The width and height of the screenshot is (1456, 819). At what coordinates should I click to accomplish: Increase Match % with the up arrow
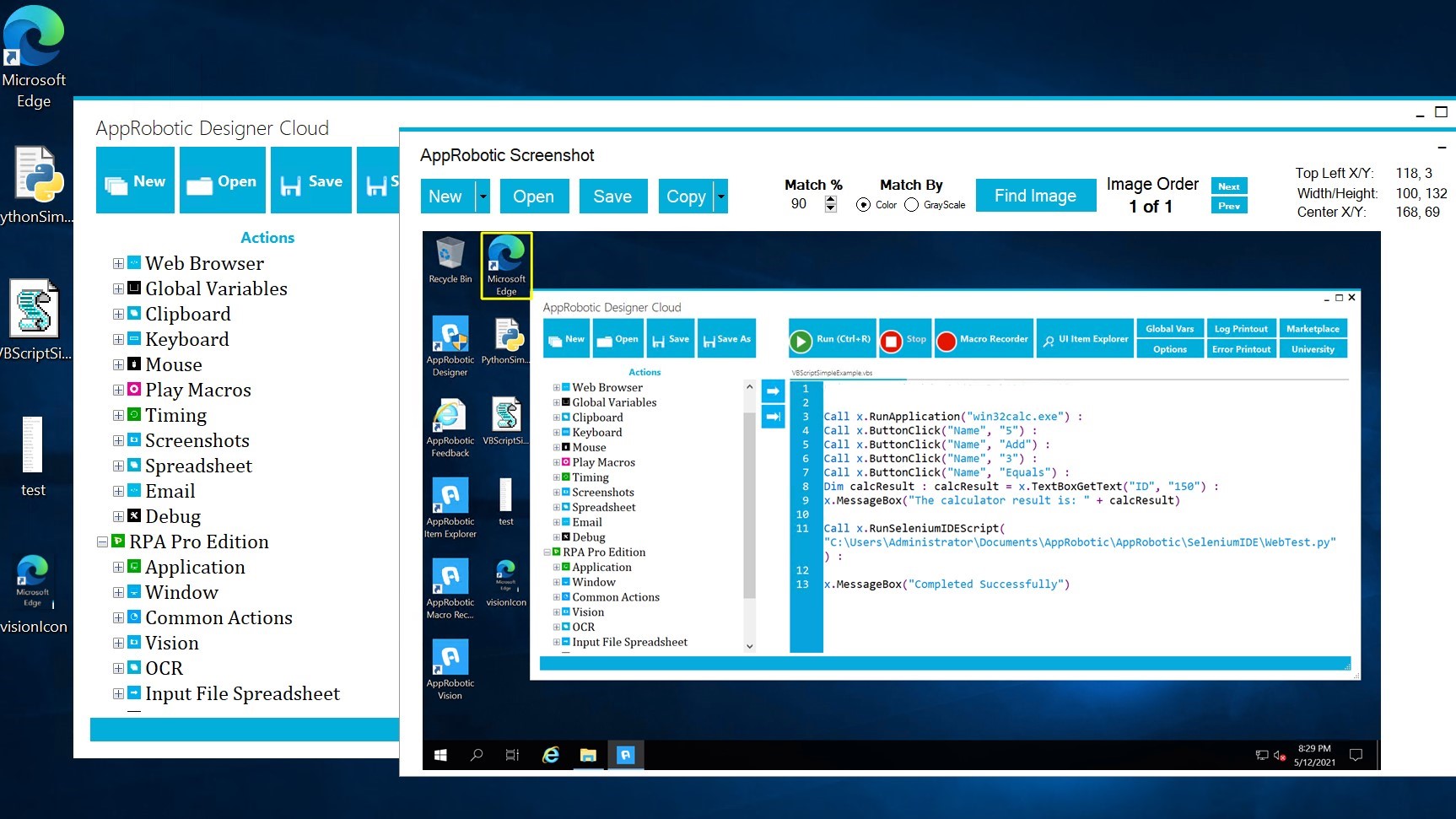pyautogui.click(x=831, y=200)
